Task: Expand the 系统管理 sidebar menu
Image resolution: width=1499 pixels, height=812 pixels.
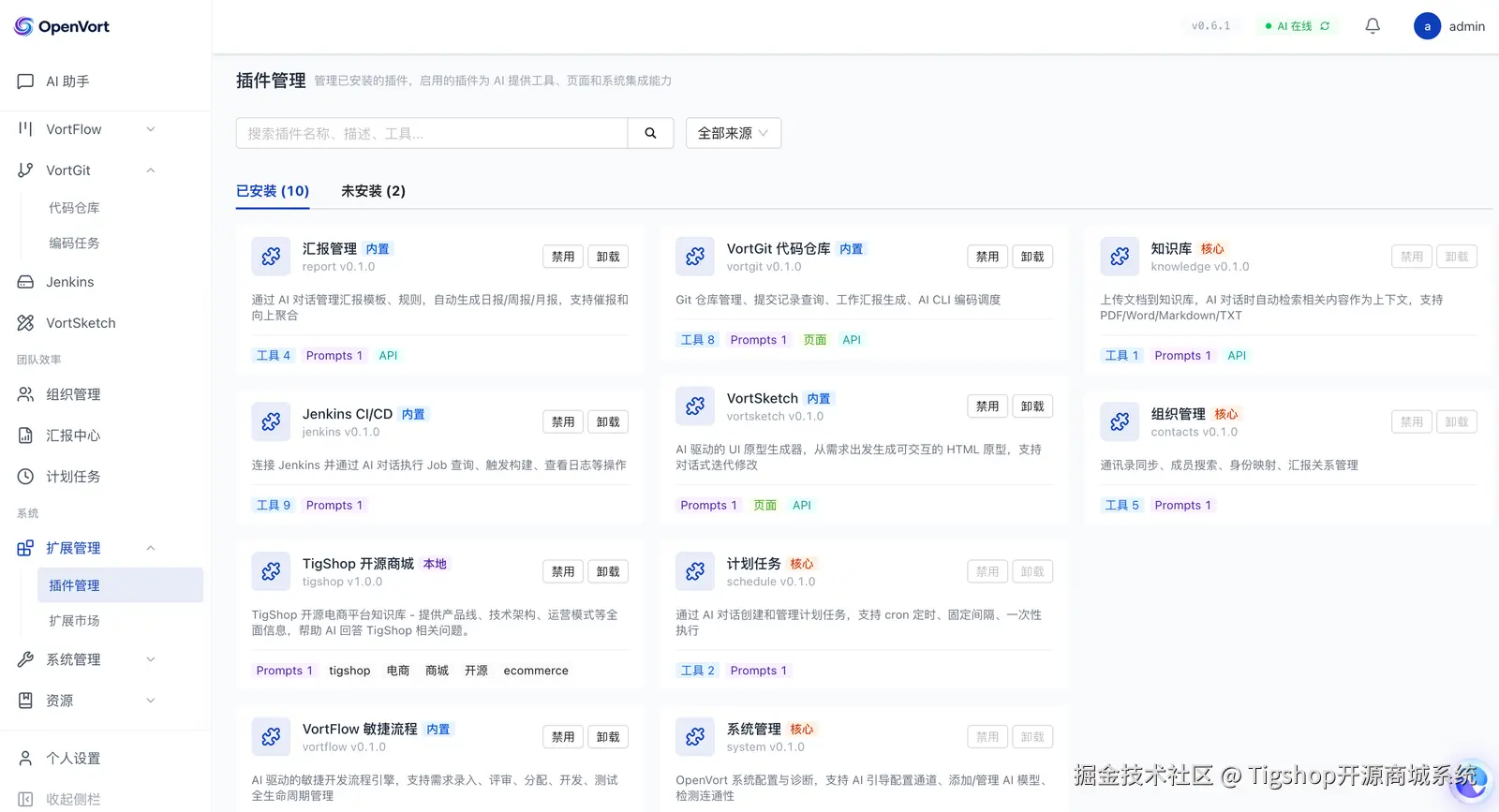Action: click(x=151, y=659)
